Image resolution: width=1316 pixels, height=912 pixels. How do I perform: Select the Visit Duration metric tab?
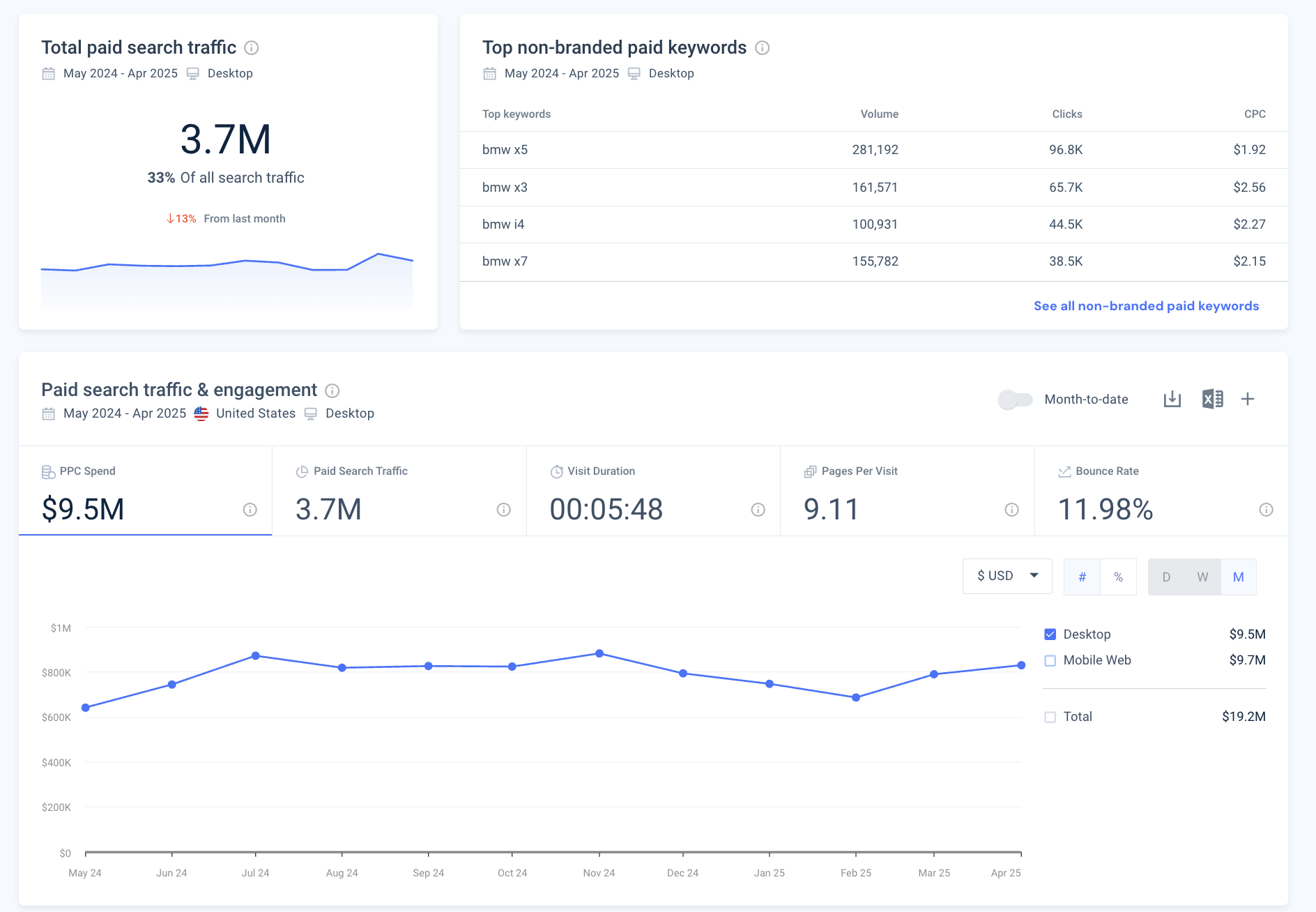coord(653,491)
